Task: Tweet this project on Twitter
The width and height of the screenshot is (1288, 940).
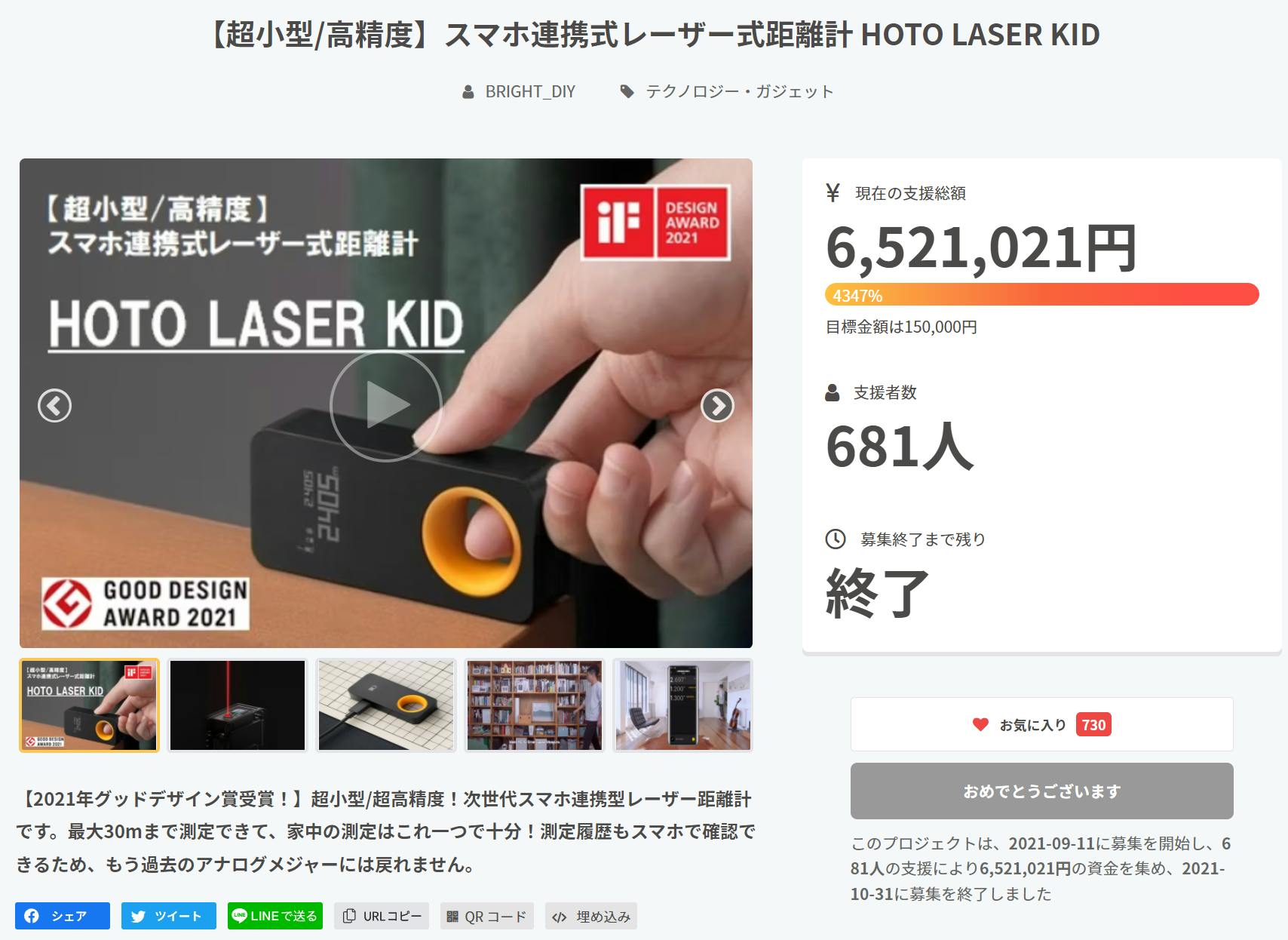Action: (169, 916)
